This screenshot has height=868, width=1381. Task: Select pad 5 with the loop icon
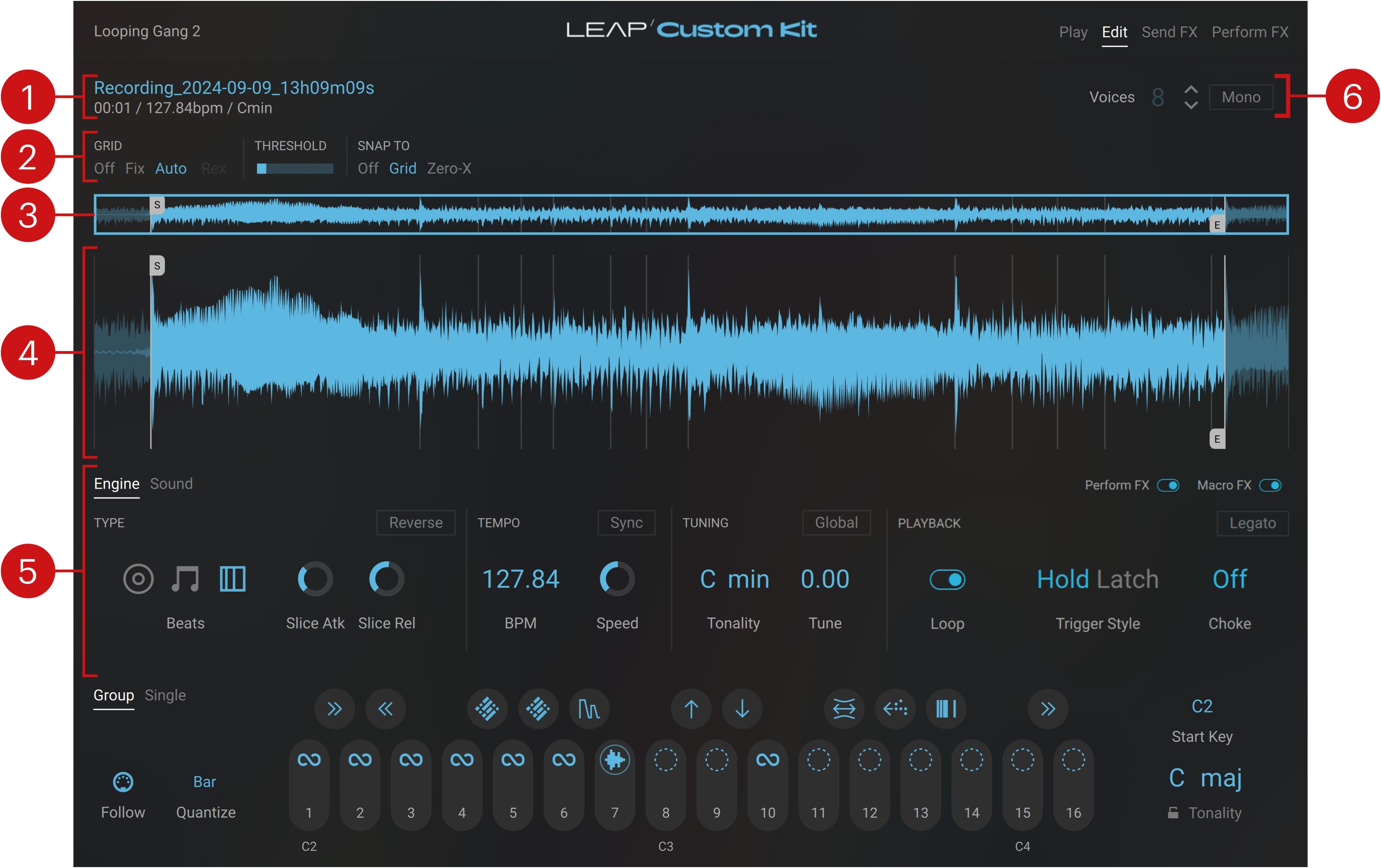pyautogui.click(x=513, y=785)
